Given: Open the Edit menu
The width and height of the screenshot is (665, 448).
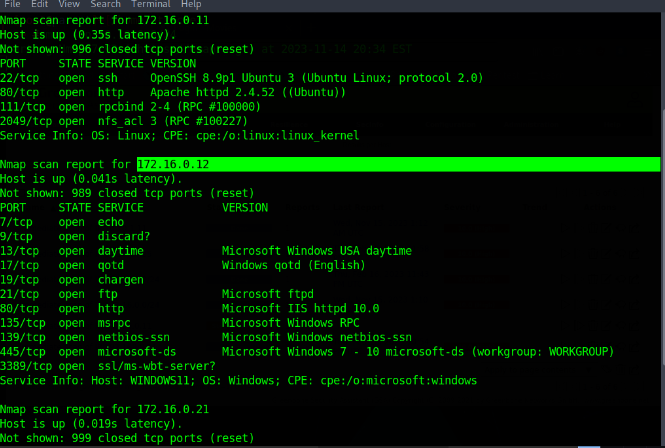Looking at the screenshot, I should click(x=42, y=4).
